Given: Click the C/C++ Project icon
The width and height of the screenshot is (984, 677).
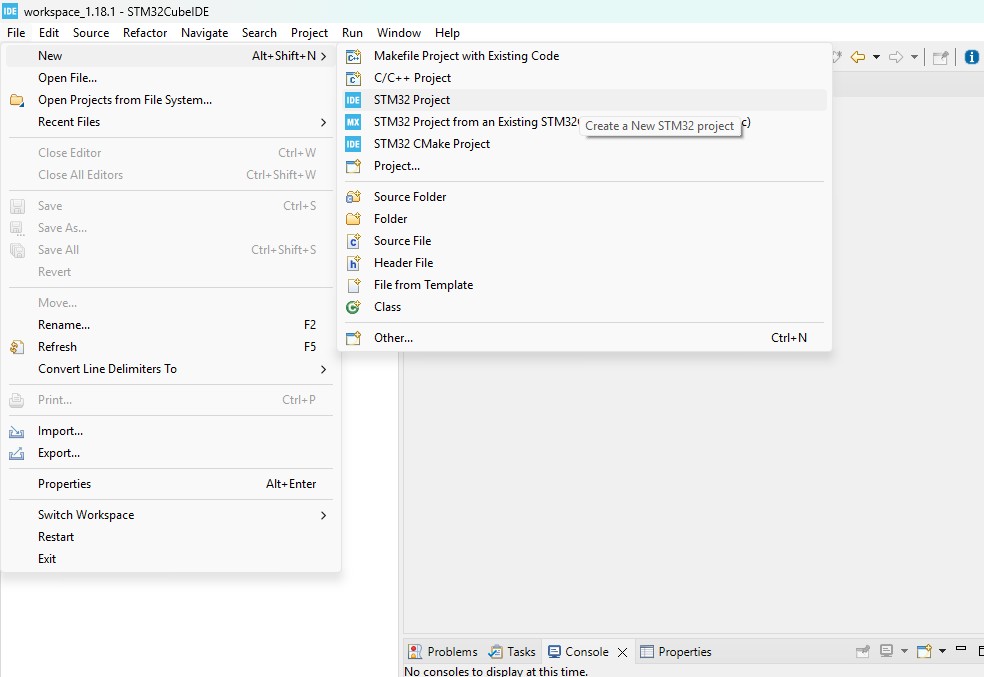Looking at the screenshot, I should click(x=353, y=78).
